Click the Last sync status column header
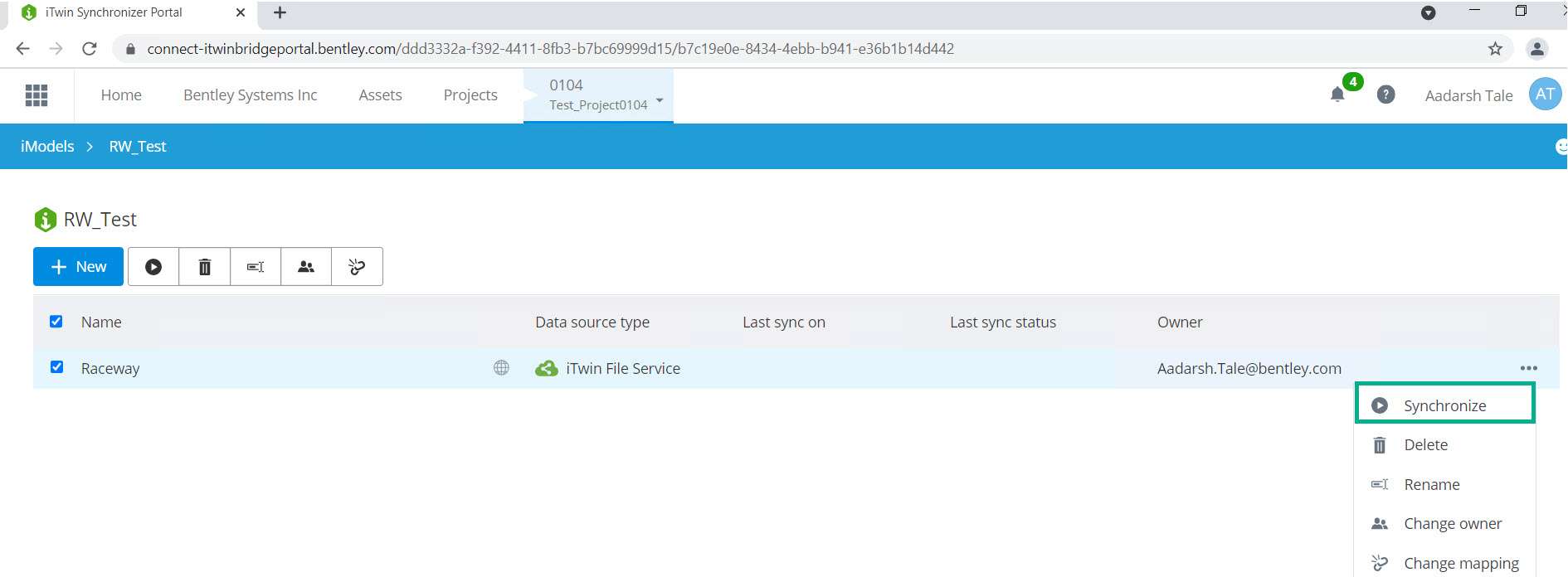Viewport: 1568px width, 577px height. (1003, 322)
